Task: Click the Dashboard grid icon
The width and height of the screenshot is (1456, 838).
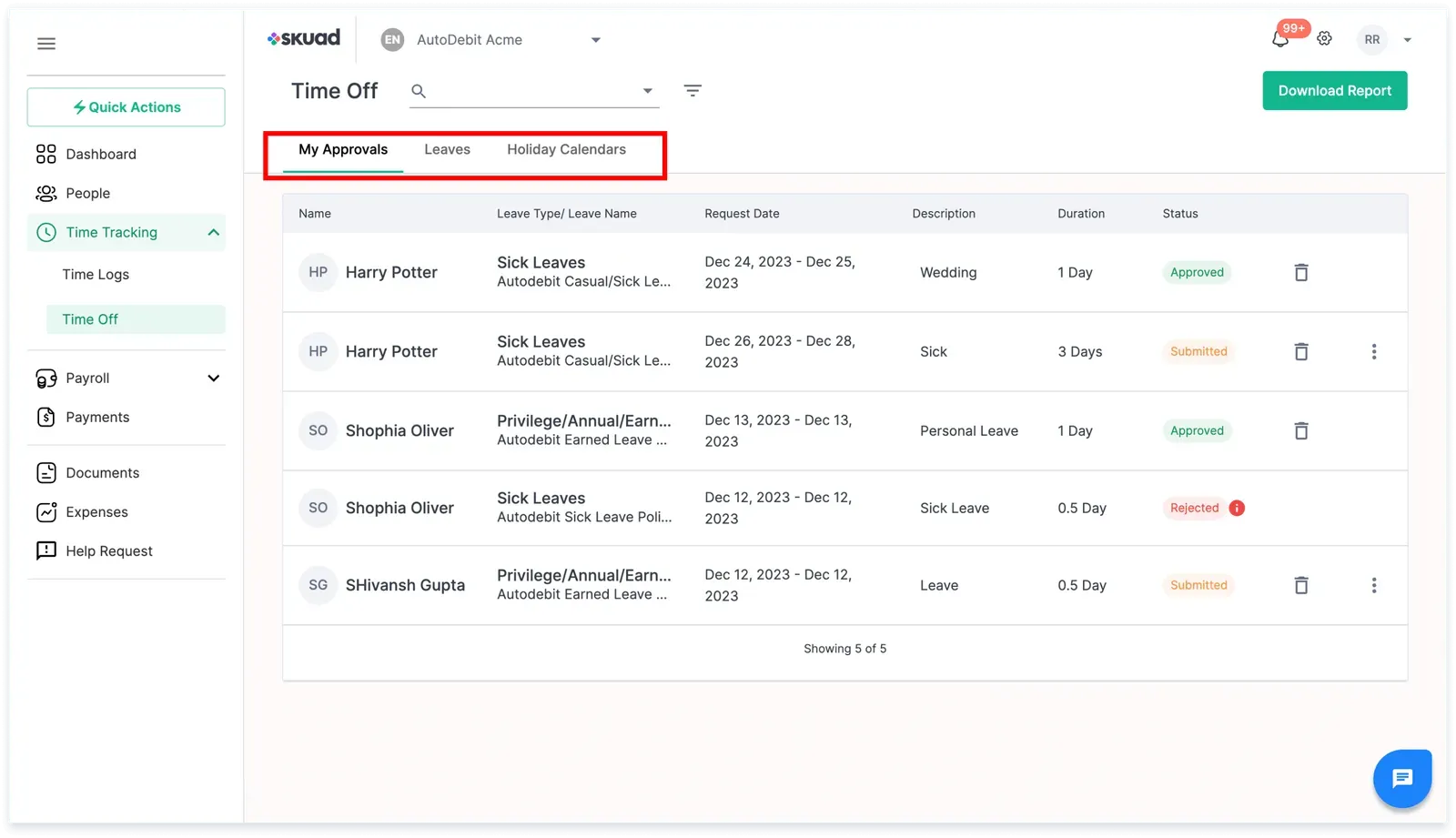Action: [46, 154]
